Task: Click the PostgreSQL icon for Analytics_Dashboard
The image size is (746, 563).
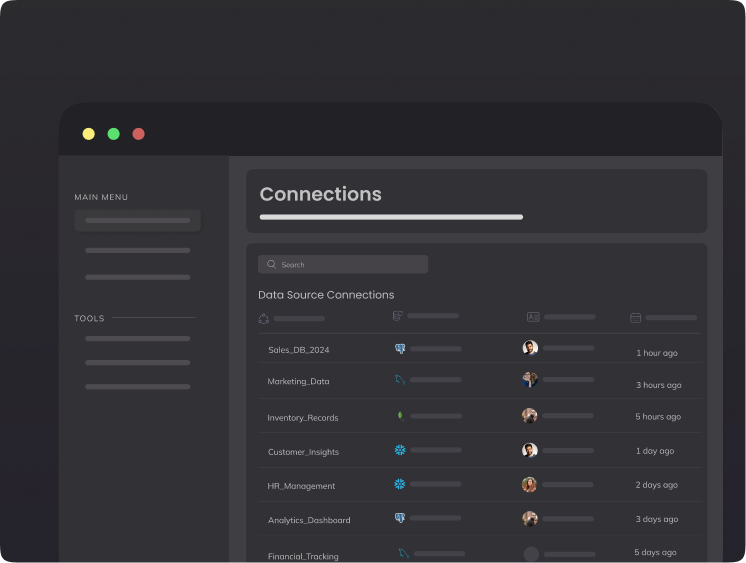Action: point(400,518)
